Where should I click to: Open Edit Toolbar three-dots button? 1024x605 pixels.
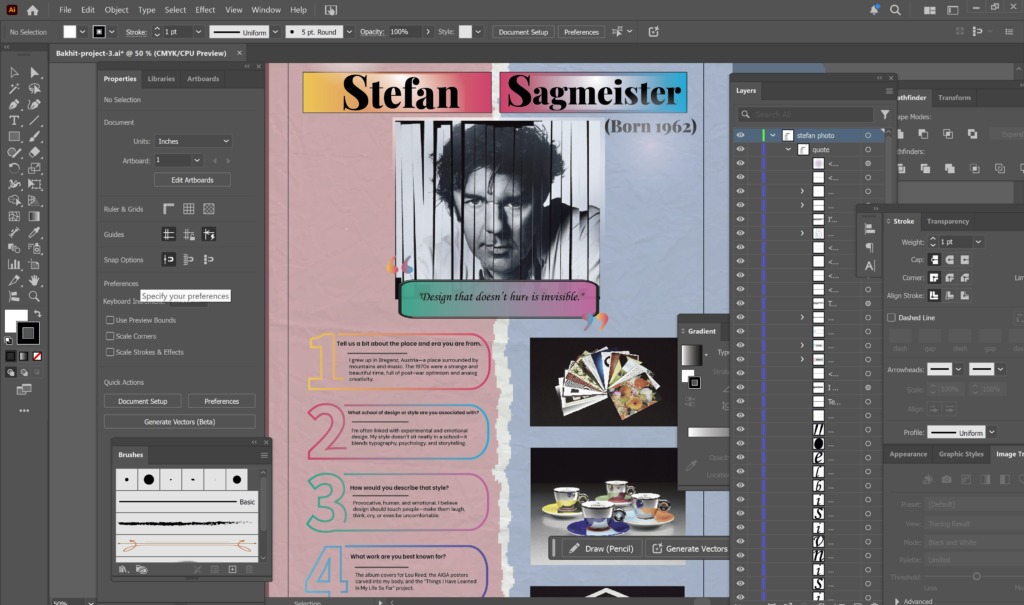pyautogui.click(x=24, y=411)
